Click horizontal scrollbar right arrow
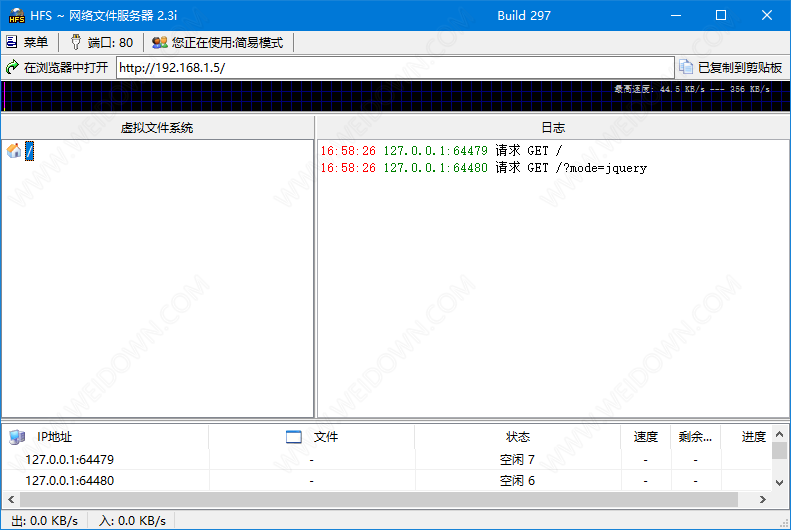This screenshot has width=791, height=530. [x=763, y=499]
